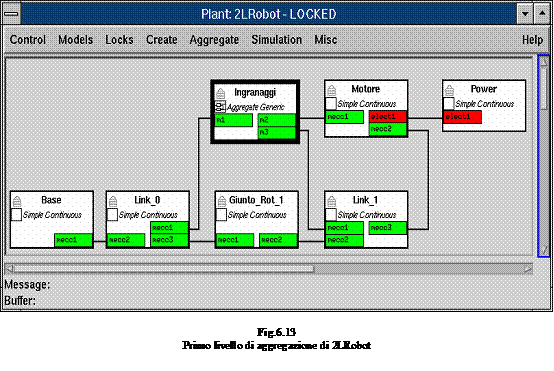Click the lock icon on Power block
Screen dimensions: 554x371
click(x=449, y=90)
